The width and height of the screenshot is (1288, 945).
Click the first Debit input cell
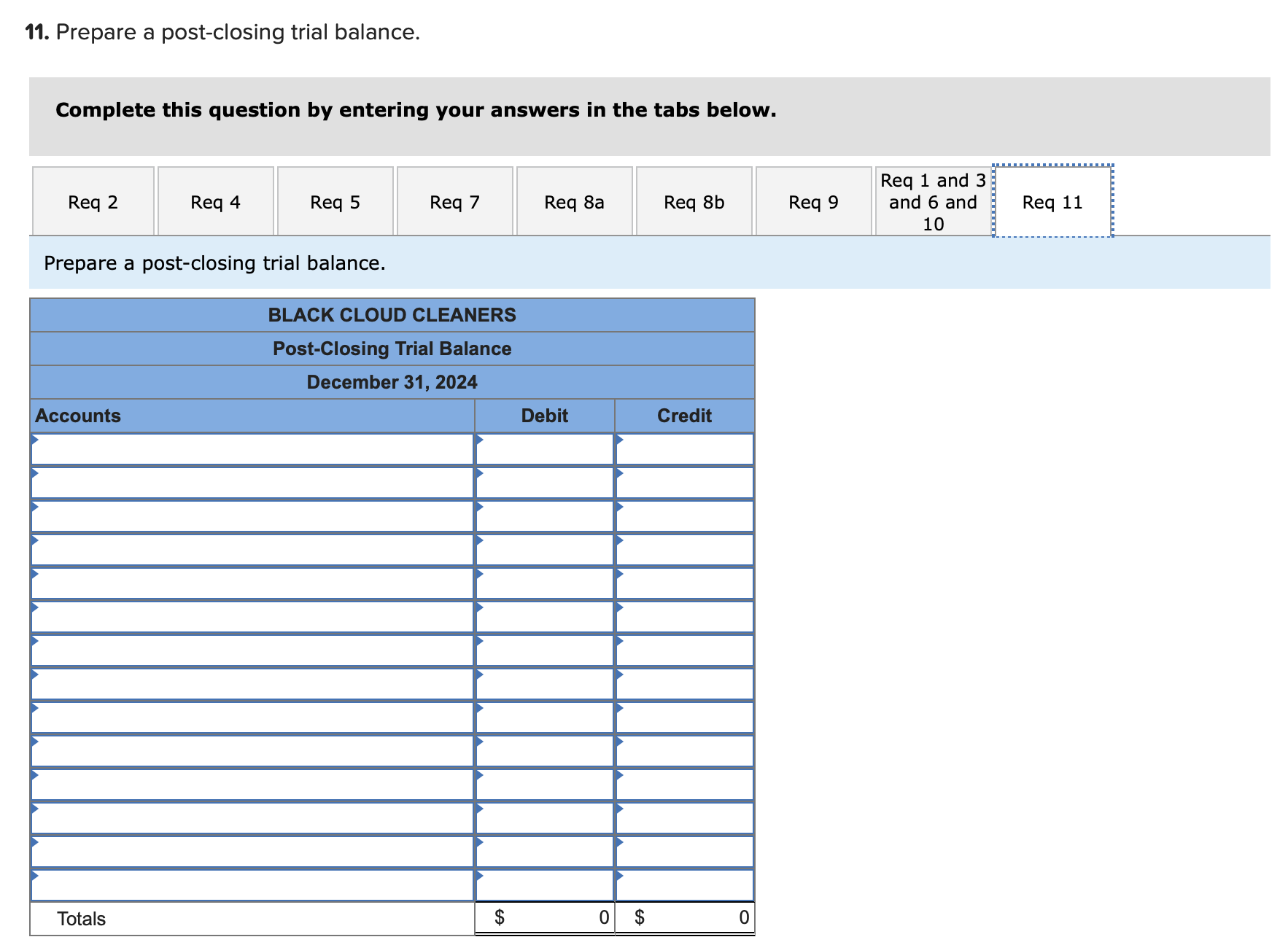(544, 450)
